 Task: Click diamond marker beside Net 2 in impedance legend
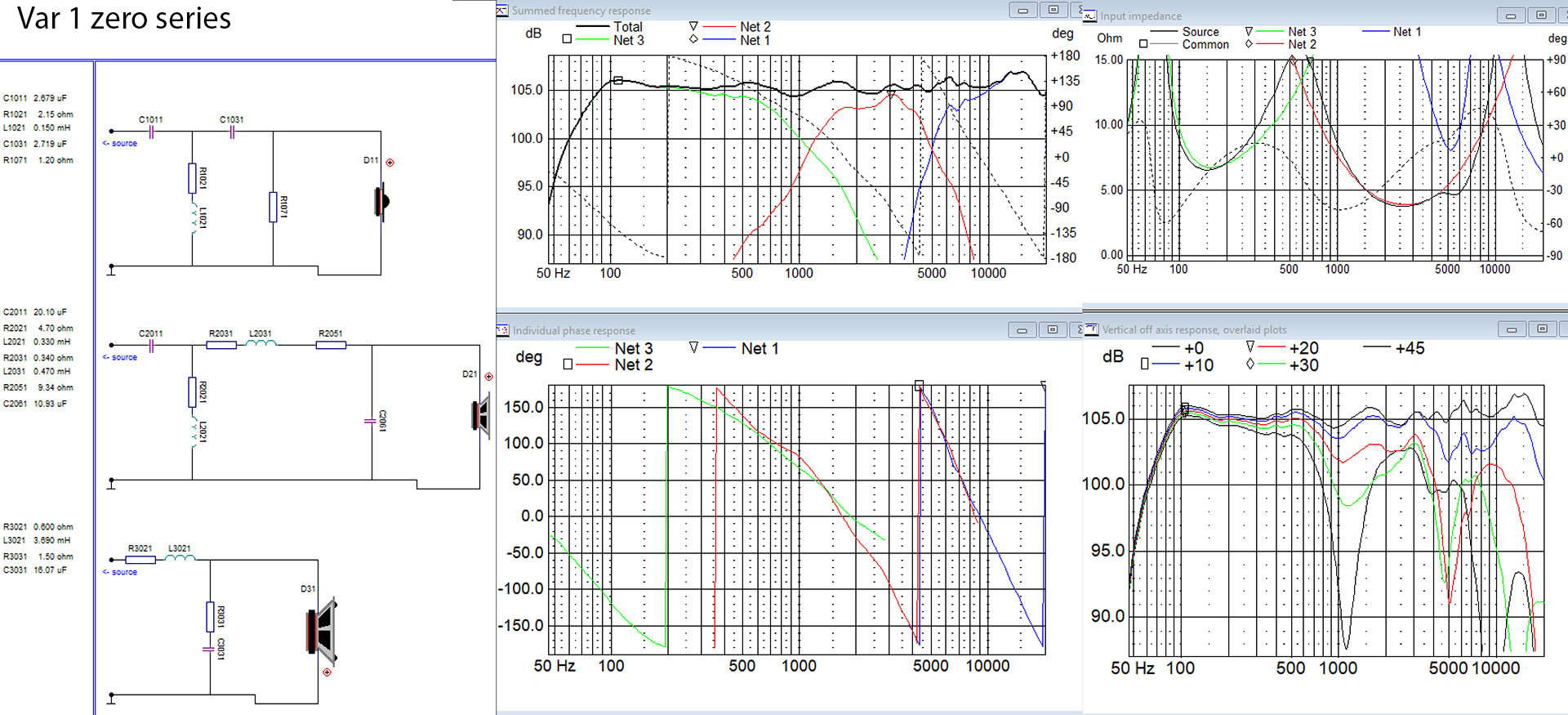1249,44
